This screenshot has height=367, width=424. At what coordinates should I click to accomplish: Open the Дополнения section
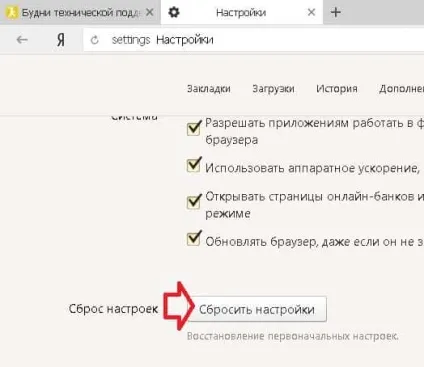[x=401, y=89]
